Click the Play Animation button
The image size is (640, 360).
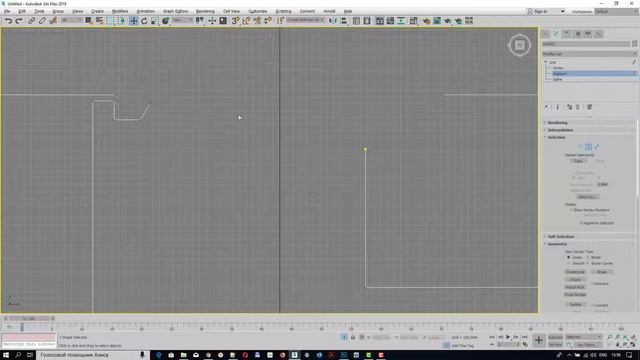point(508,337)
